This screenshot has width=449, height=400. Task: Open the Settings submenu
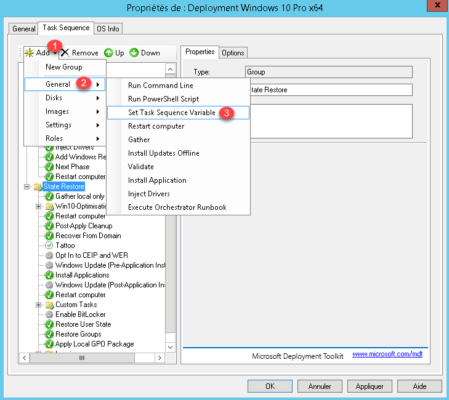65,125
